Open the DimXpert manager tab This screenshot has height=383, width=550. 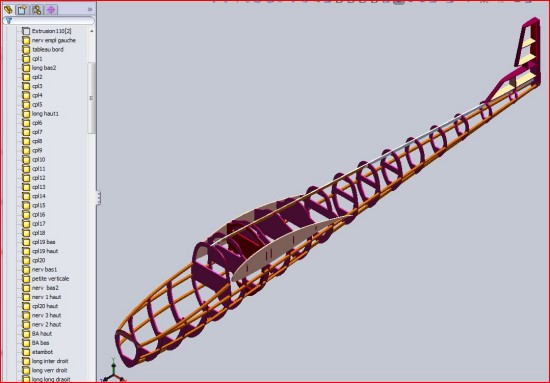51,9
